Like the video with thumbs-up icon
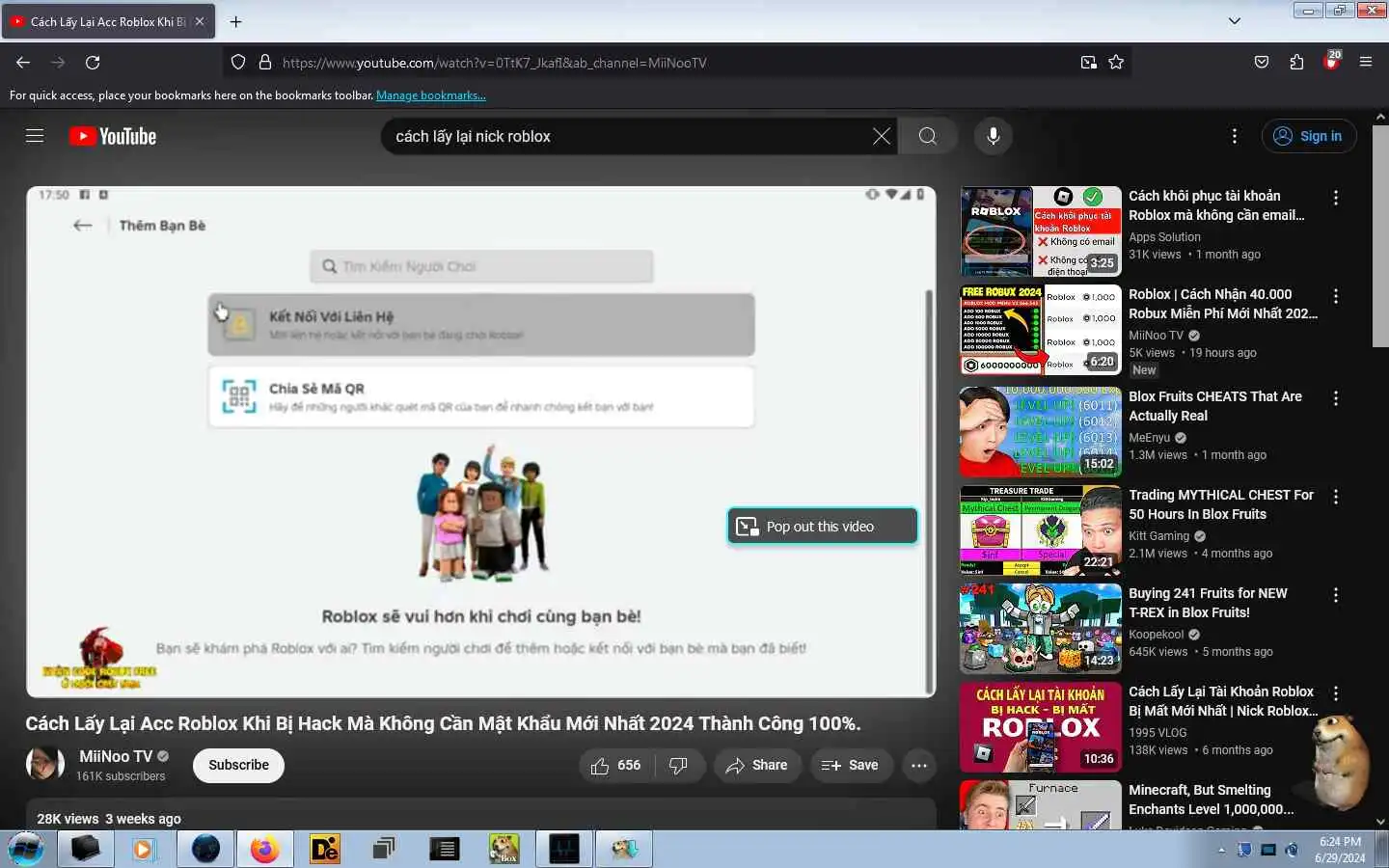 tap(615, 765)
